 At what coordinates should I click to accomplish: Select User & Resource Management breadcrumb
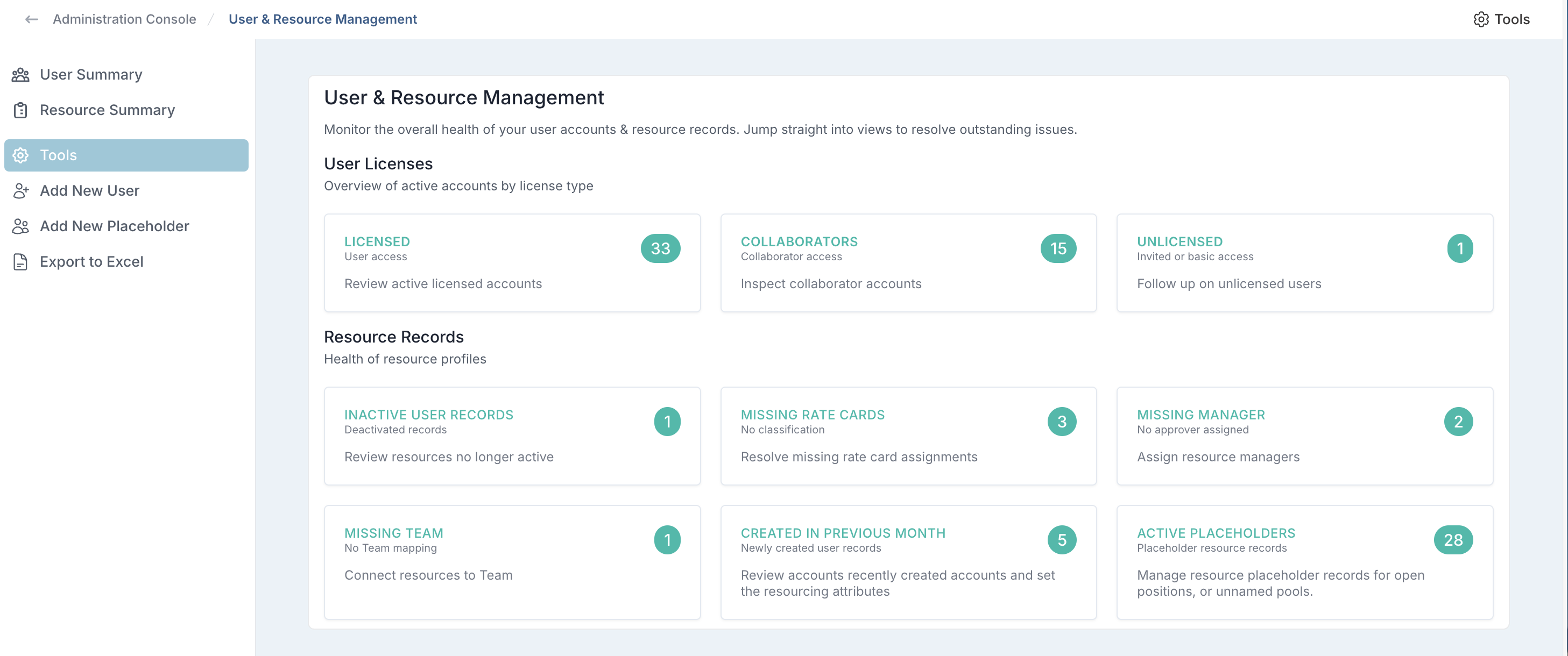(x=323, y=19)
